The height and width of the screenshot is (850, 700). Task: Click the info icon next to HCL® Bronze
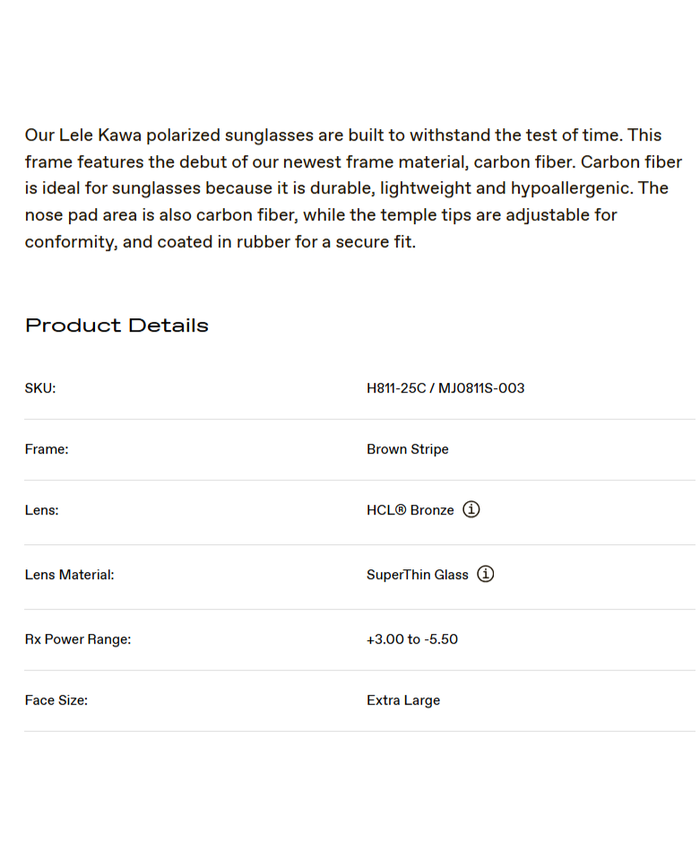[x=472, y=509]
